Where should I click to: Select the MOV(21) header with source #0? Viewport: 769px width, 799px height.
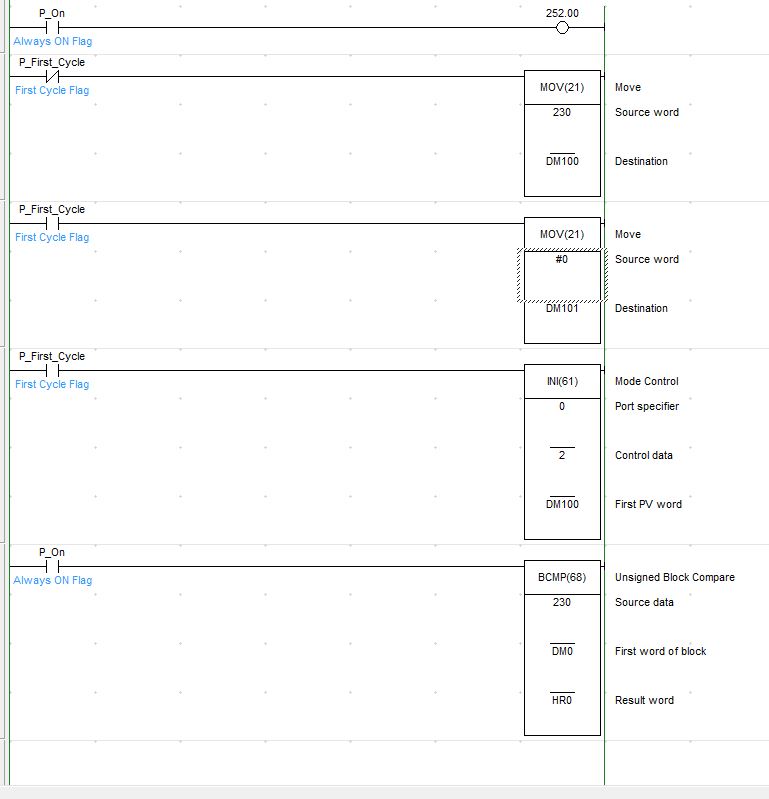tap(562, 234)
